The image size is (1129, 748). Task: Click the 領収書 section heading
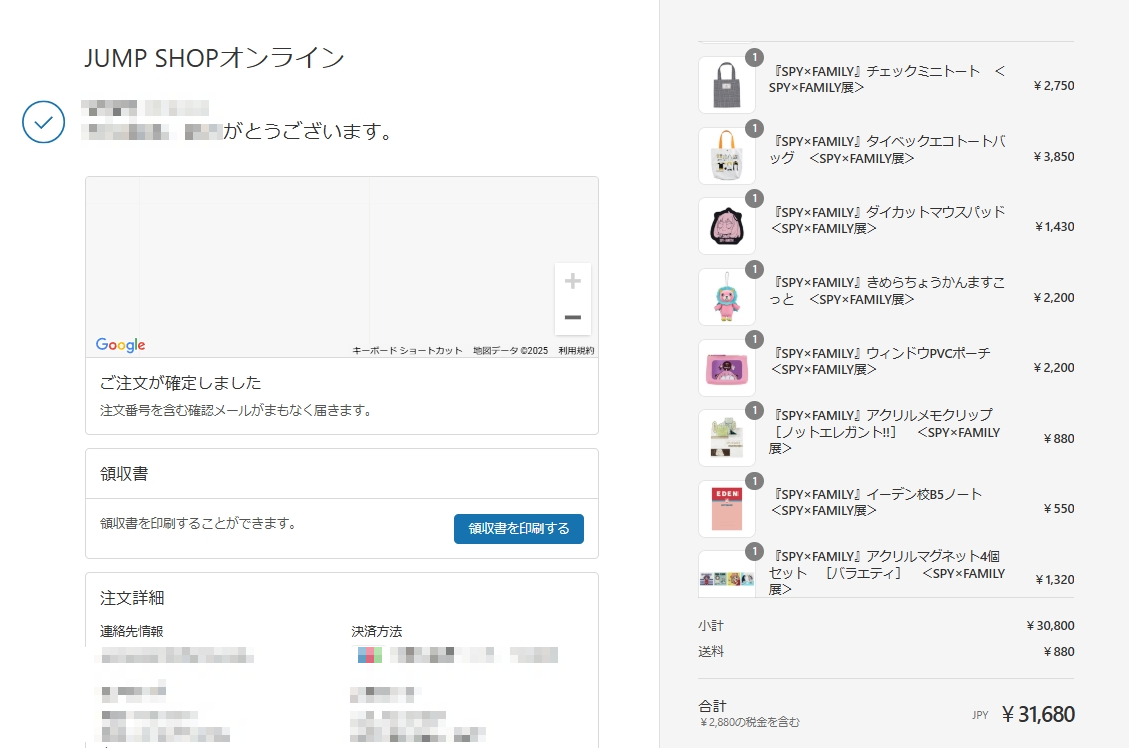pos(124,474)
